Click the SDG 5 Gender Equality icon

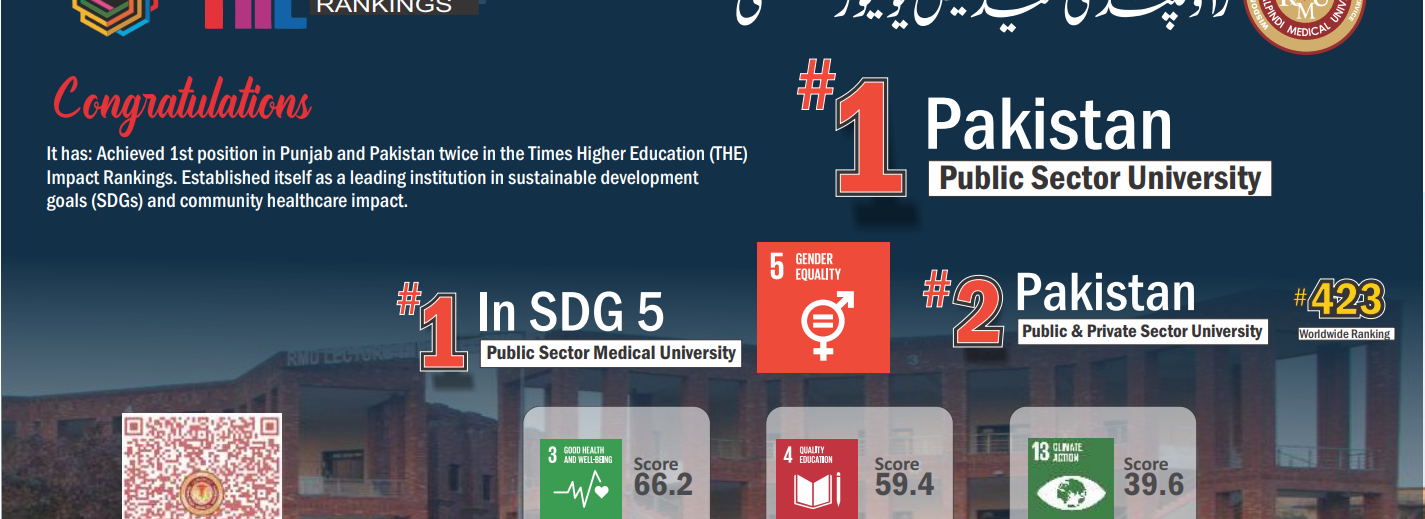click(x=823, y=307)
